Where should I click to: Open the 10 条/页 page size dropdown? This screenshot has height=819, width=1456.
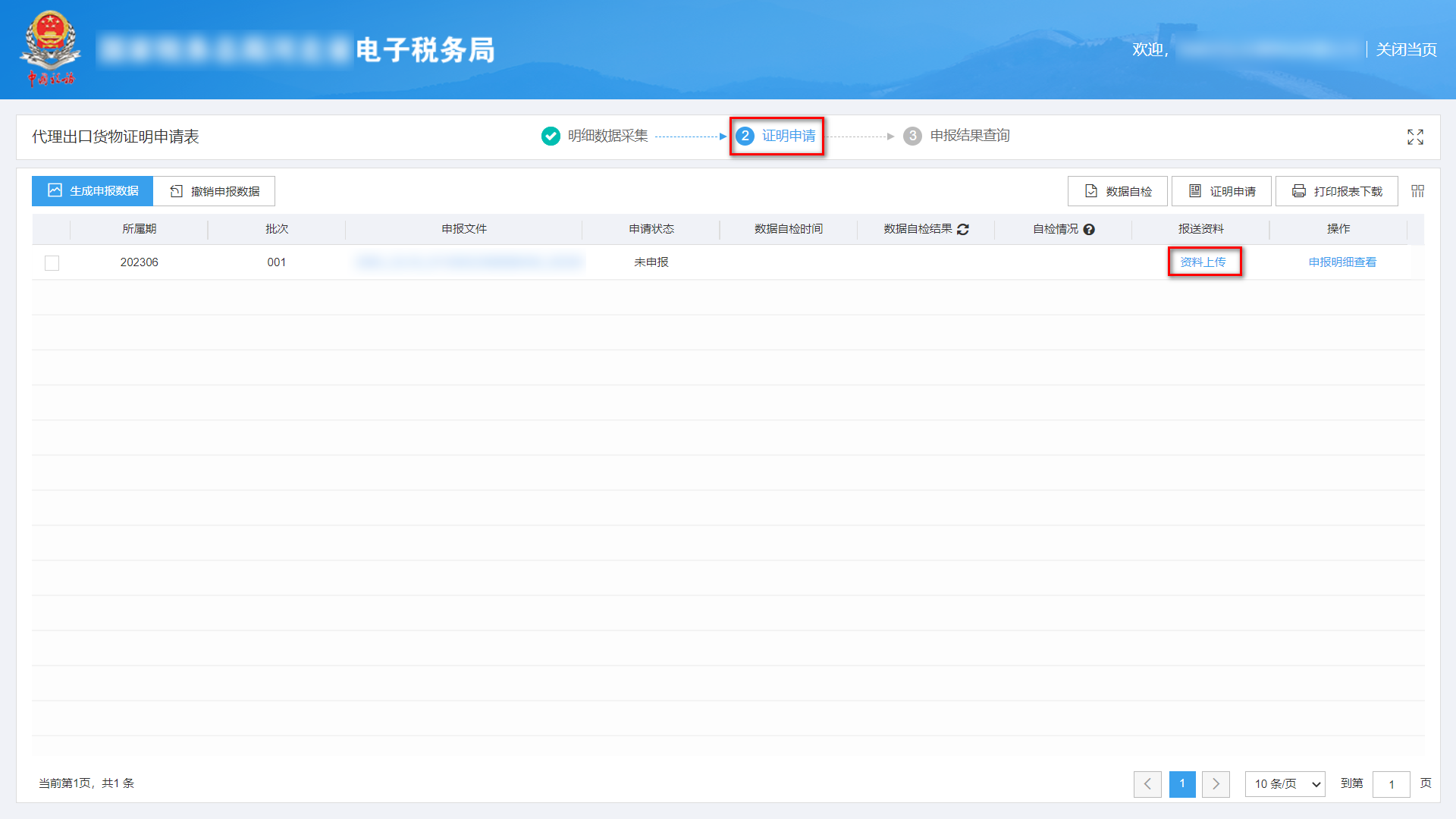coord(1285,784)
